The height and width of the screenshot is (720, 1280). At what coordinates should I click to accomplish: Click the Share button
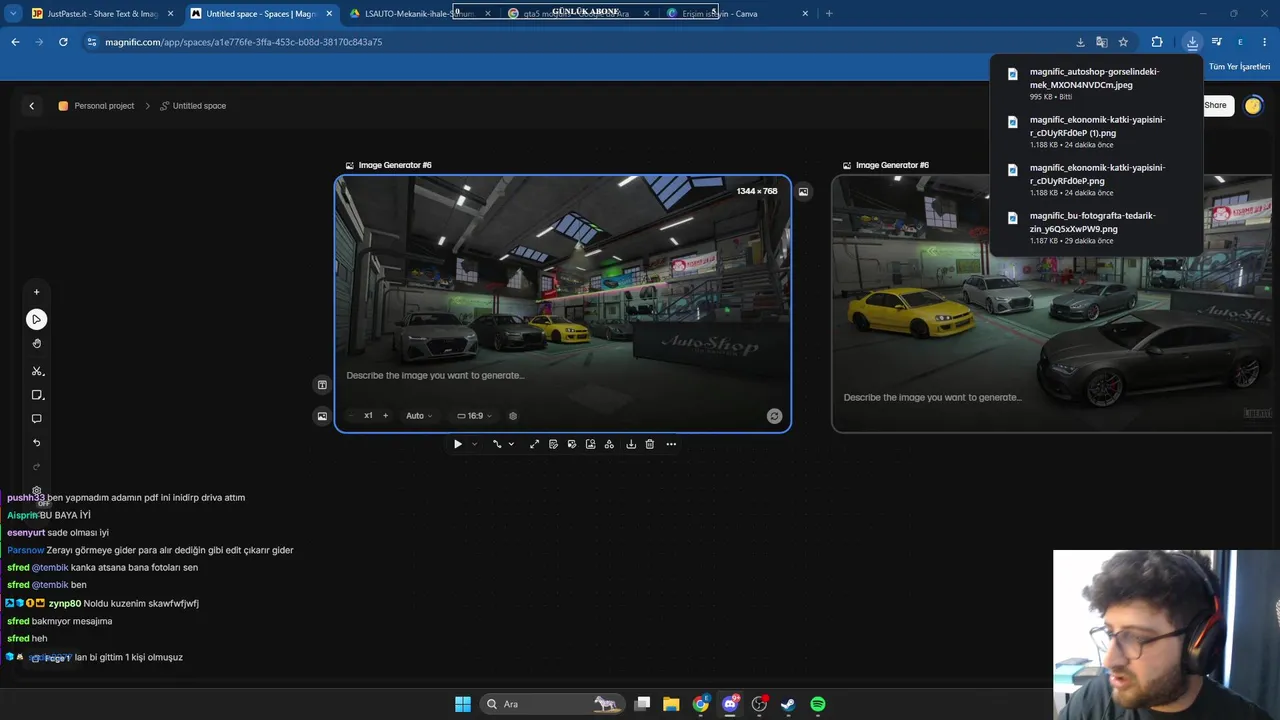[1215, 105]
